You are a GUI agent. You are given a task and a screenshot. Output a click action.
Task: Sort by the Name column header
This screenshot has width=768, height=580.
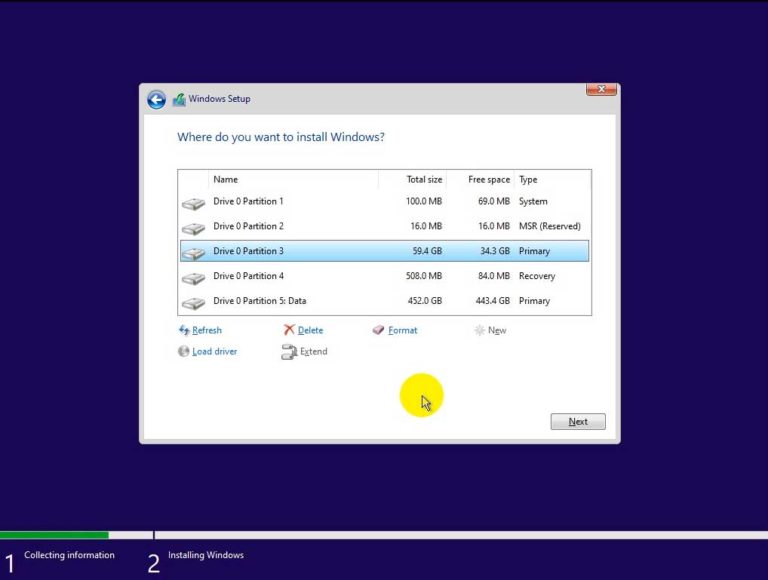coord(293,179)
